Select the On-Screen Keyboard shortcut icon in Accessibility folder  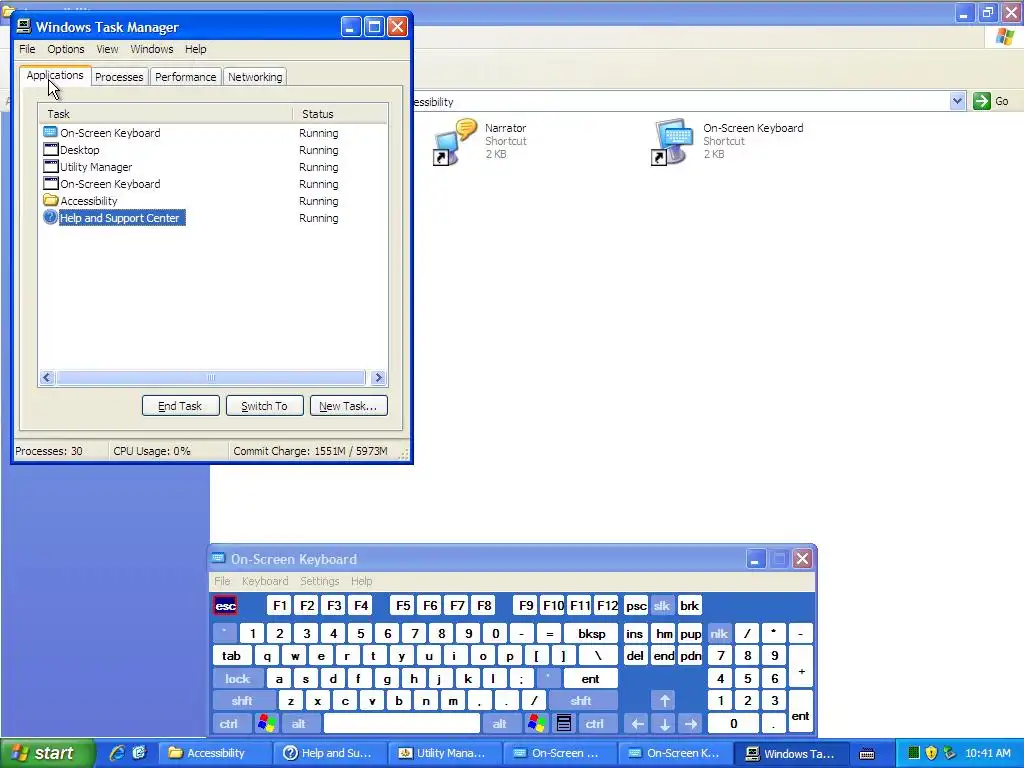pos(672,141)
